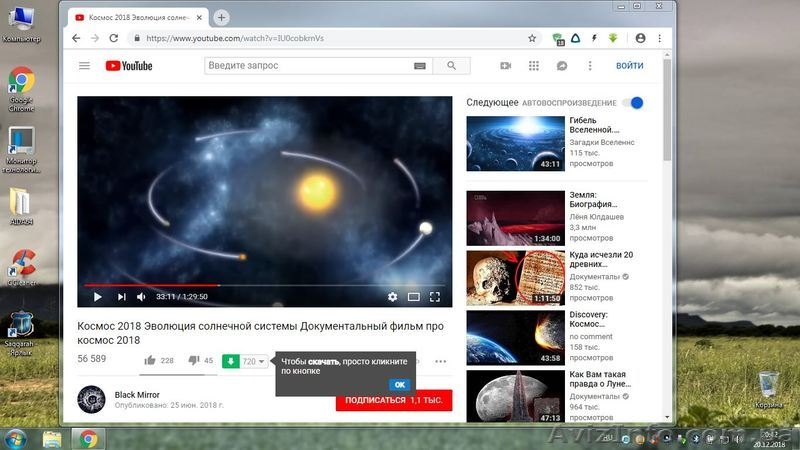Screen dimensions: 800x450
Task: Select the Google Chrome desktop shortcut
Action: 21,89
